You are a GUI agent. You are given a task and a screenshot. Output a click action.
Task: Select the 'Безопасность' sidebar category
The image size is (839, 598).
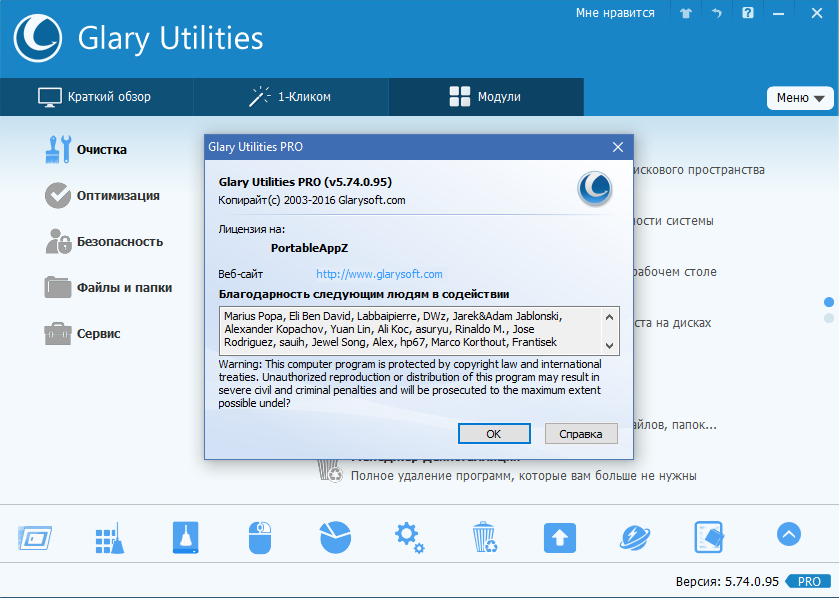point(104,242)
